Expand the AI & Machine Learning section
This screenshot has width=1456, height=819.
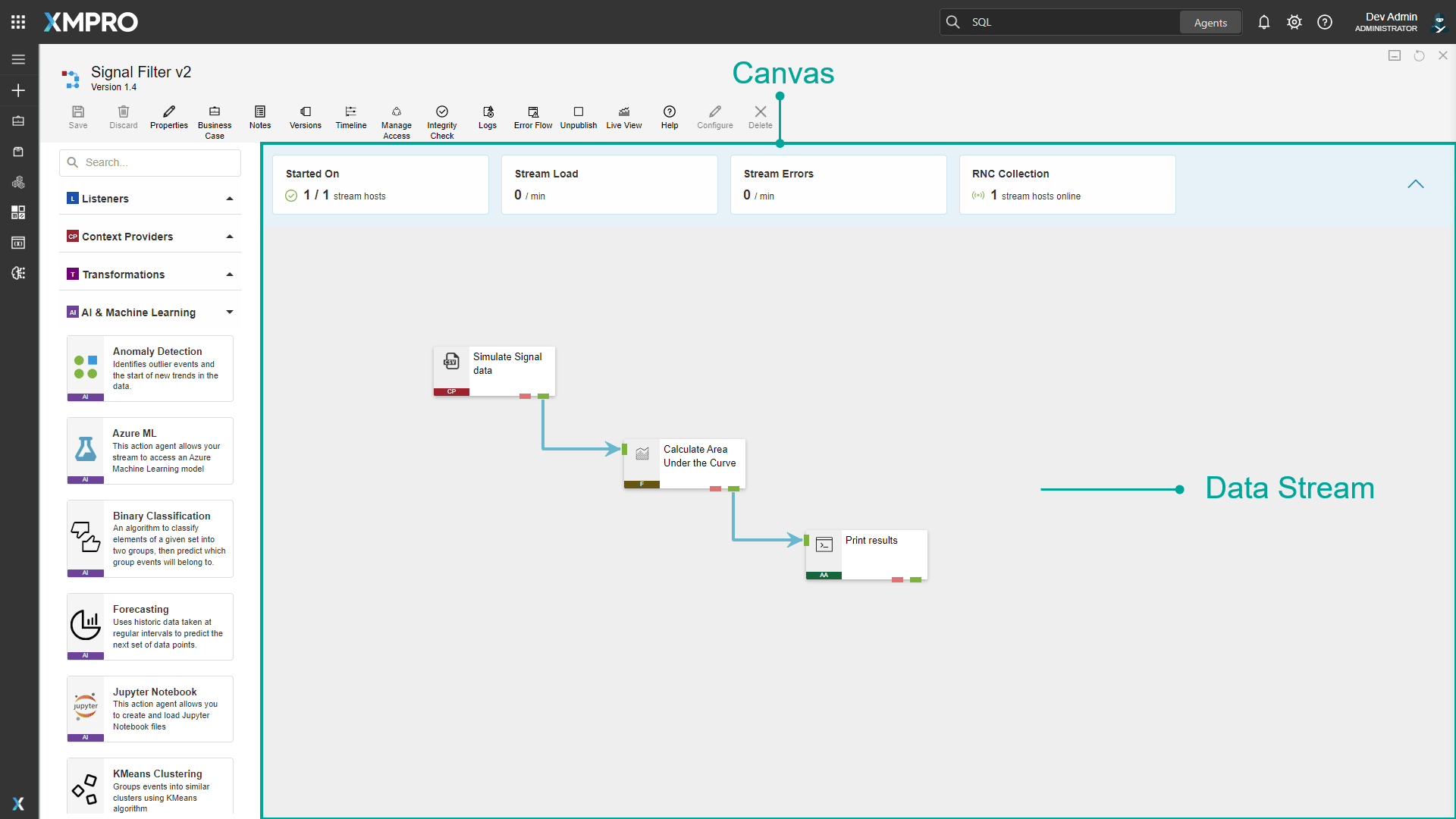(229, 312)
